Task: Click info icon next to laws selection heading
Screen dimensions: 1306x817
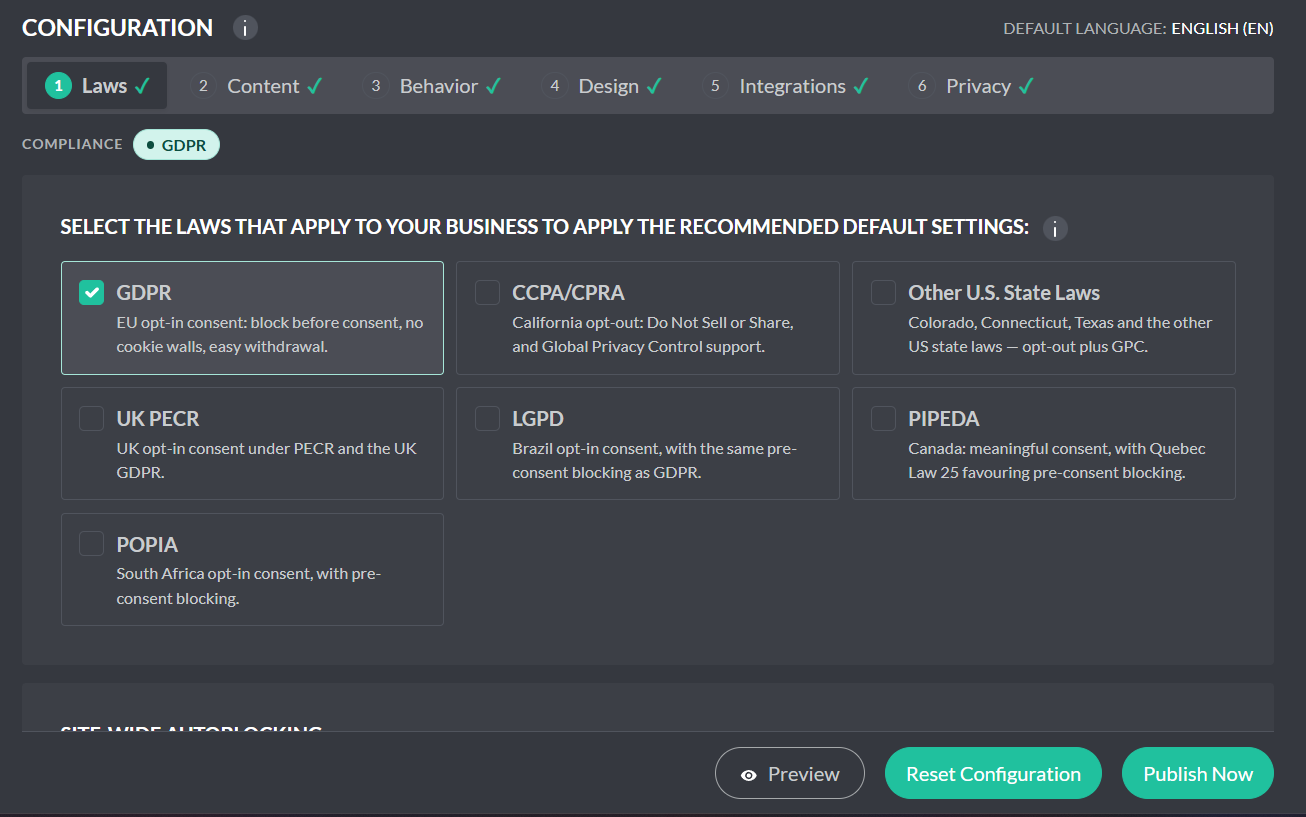Action: pos(1055,228)
